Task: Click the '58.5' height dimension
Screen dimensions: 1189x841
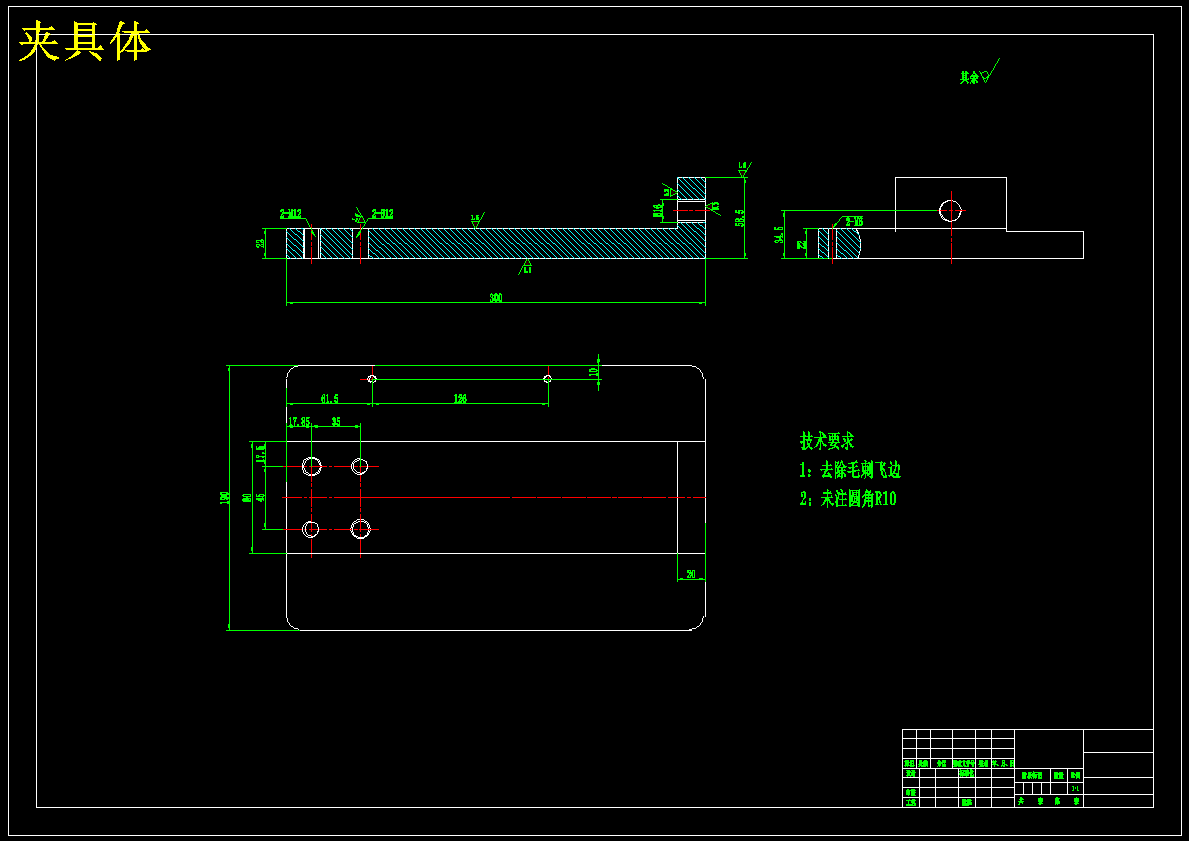Action: pyautogui.click(x=740, y=218)
